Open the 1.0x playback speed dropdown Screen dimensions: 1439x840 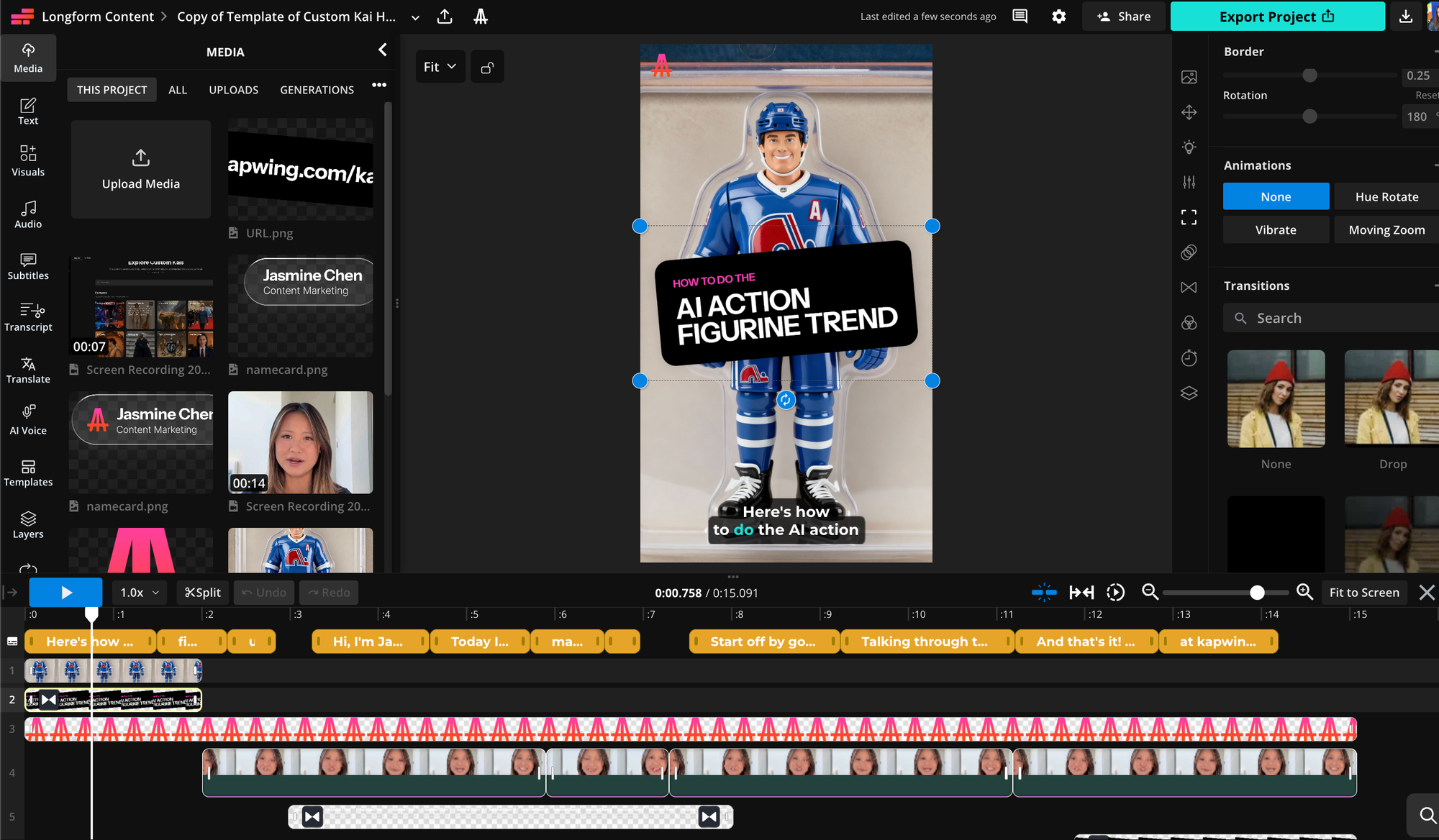[x=139, y=592]
